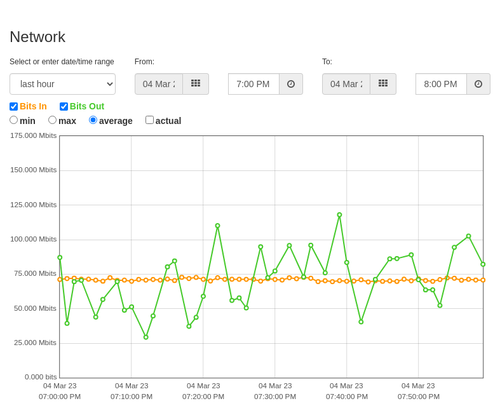The width and height of the screenshot is (500, 403).
Task: Click the 07:30:00 PM time axis label
Action: click(275, 397)
